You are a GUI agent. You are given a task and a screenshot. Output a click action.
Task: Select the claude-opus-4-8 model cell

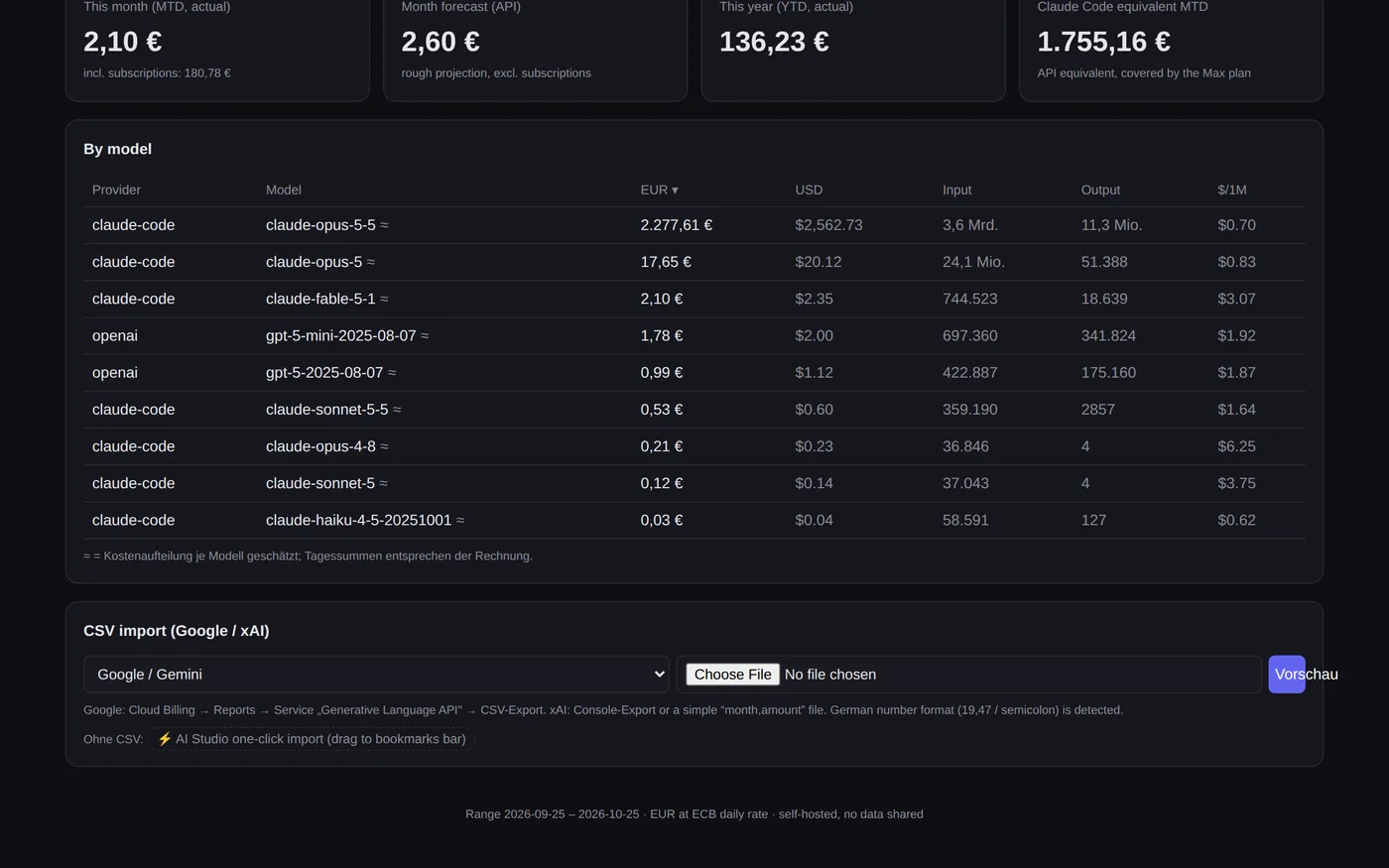(x=326, y=446)
